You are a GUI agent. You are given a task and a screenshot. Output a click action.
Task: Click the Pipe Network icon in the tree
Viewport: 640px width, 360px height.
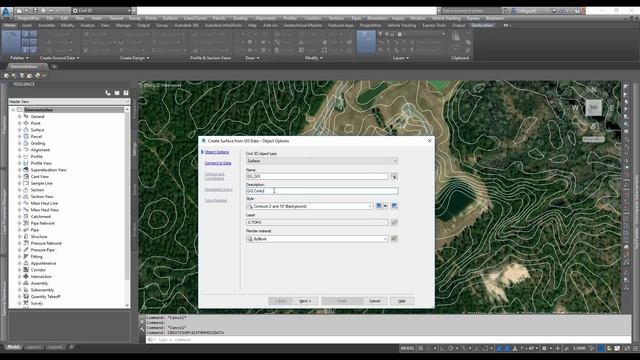[x=26, y=223]
